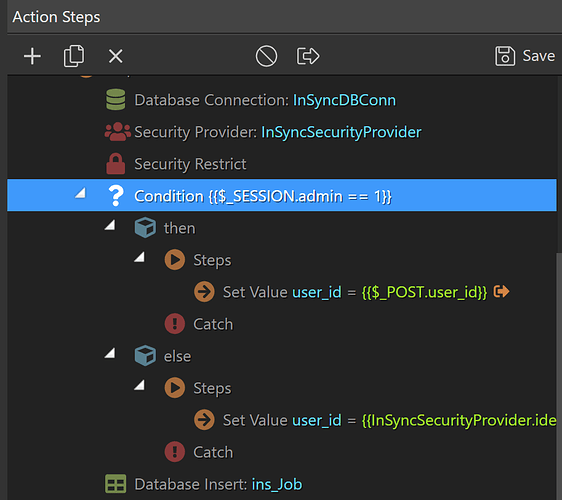
Task: Collapse the then branch
Action: (x=110, y=225)
